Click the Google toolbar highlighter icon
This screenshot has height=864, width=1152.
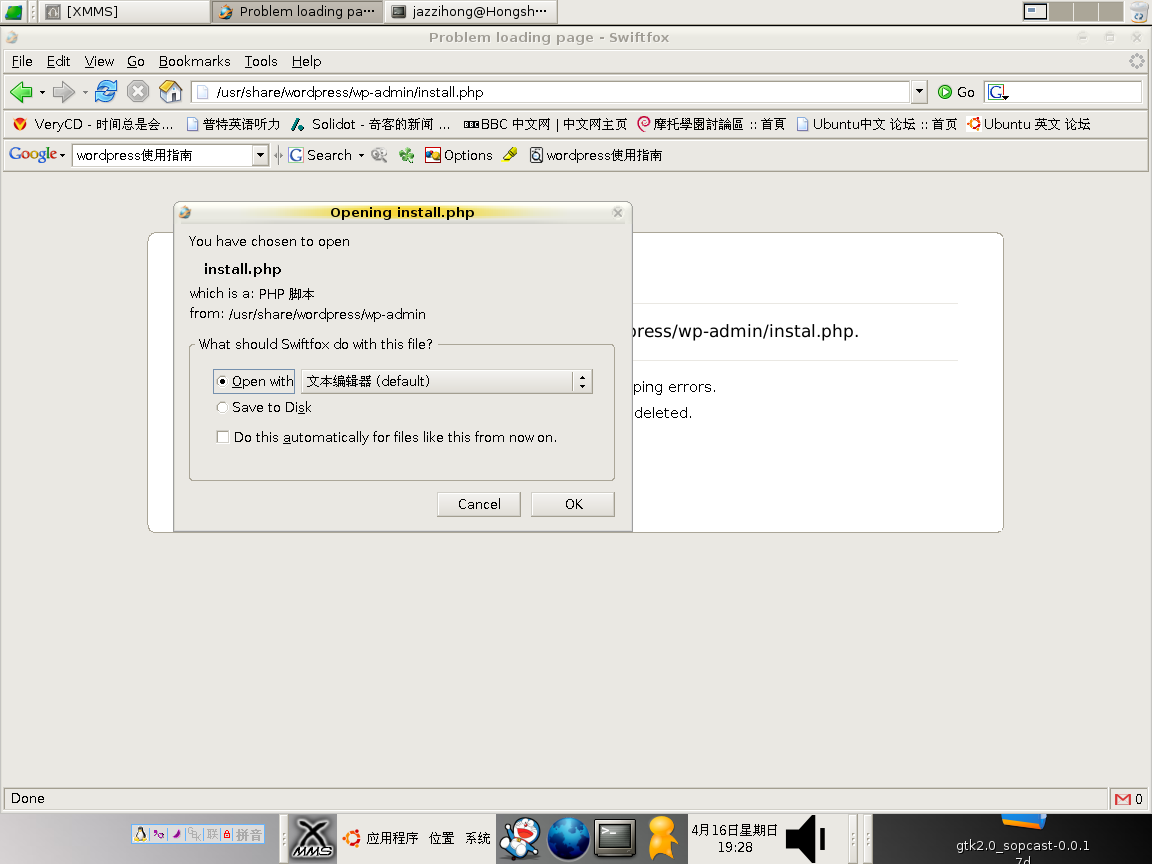point(510,154)
